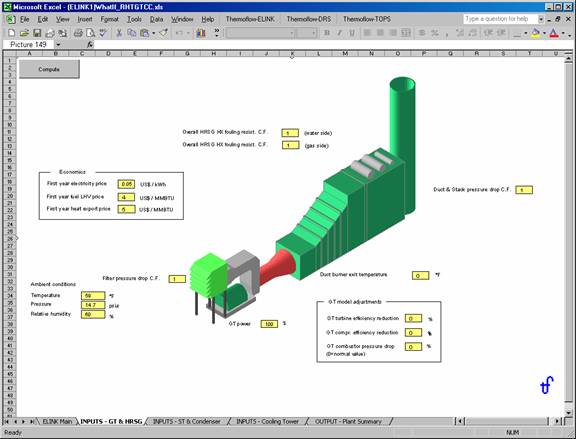Click the New workbook icon
This screenshot has height=439, width=576.
pyautogui.click(x=11, y=33)
